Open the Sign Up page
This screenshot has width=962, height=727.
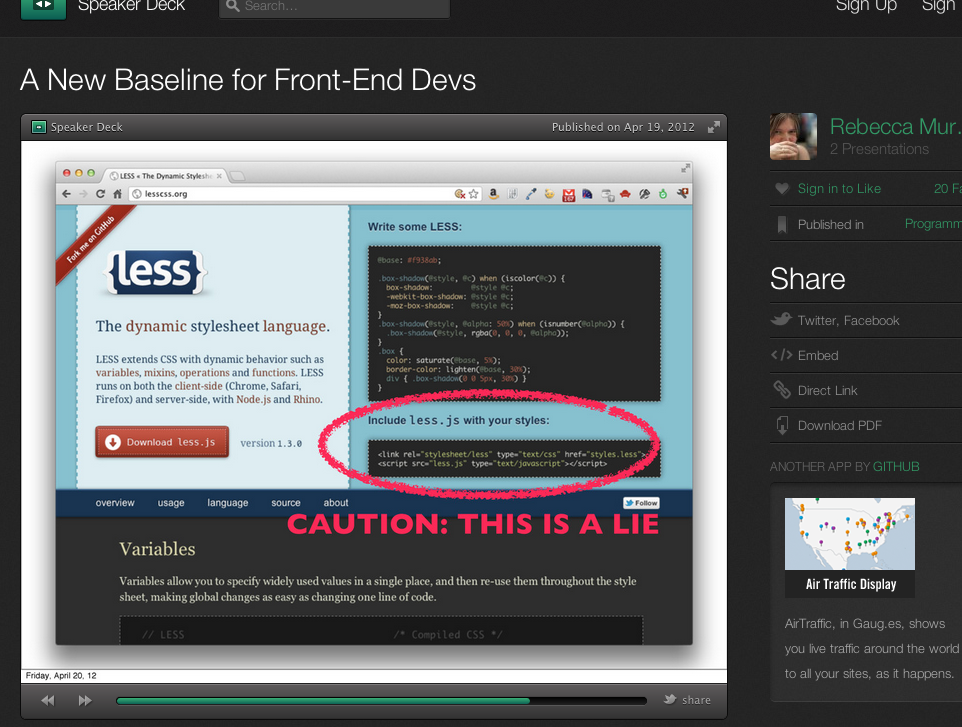pos(866,6)
